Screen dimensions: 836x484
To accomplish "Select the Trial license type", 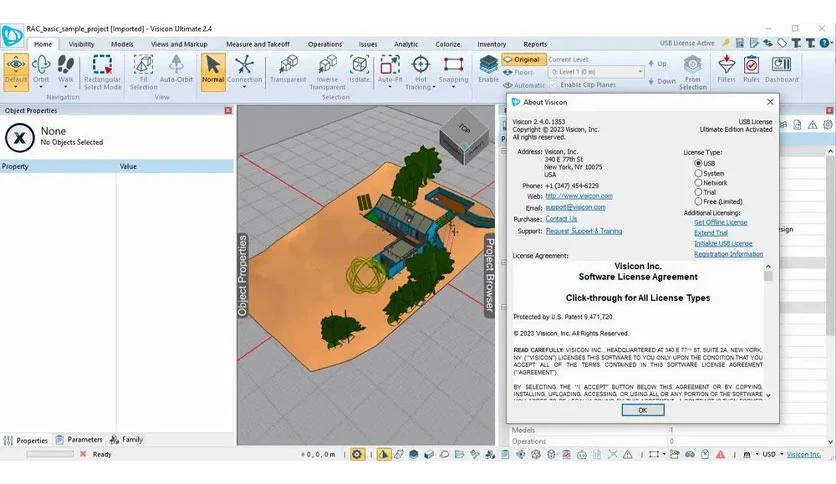I will point(698,192).
